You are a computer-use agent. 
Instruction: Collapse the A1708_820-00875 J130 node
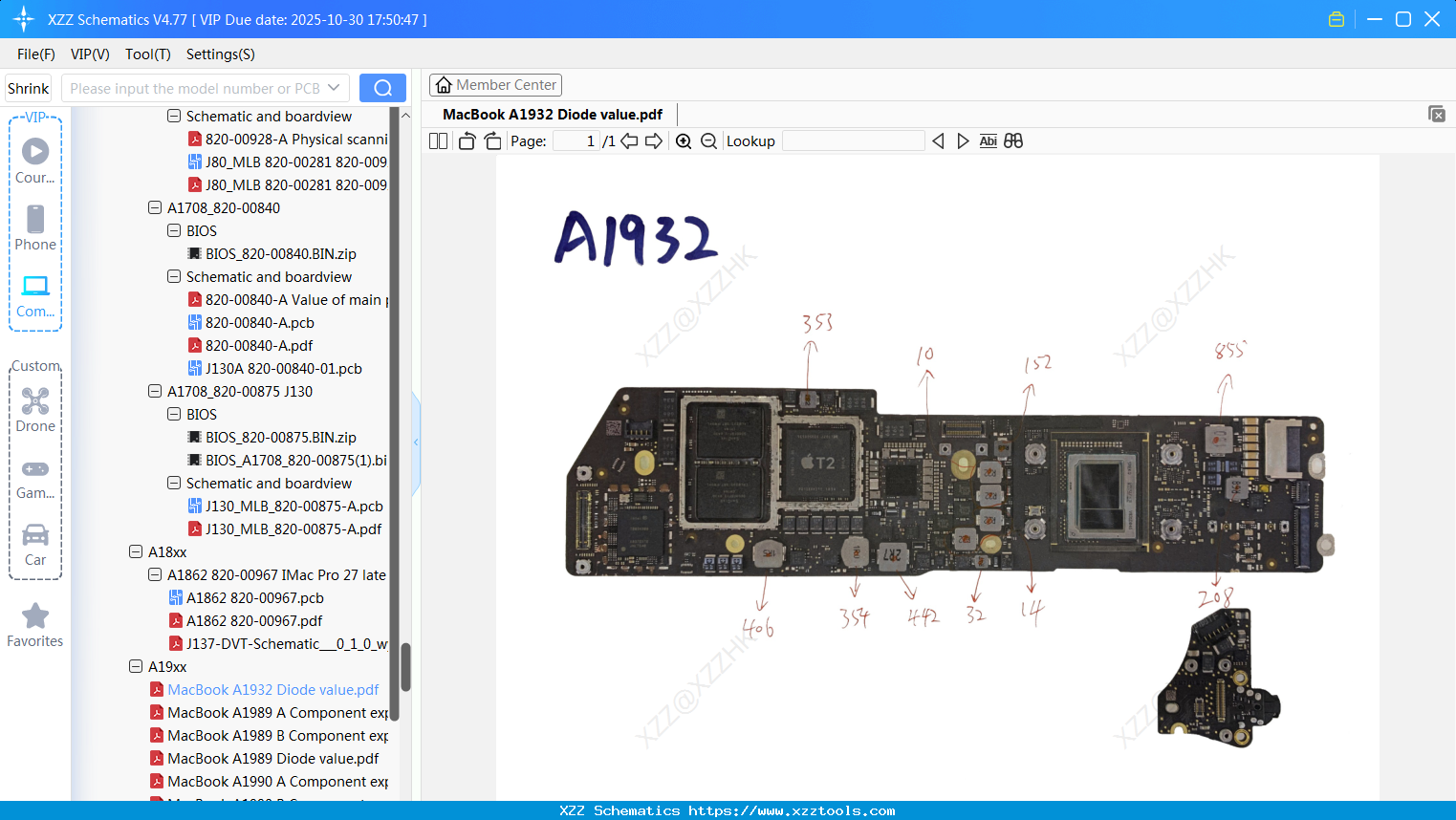click(x=155, y=391)
